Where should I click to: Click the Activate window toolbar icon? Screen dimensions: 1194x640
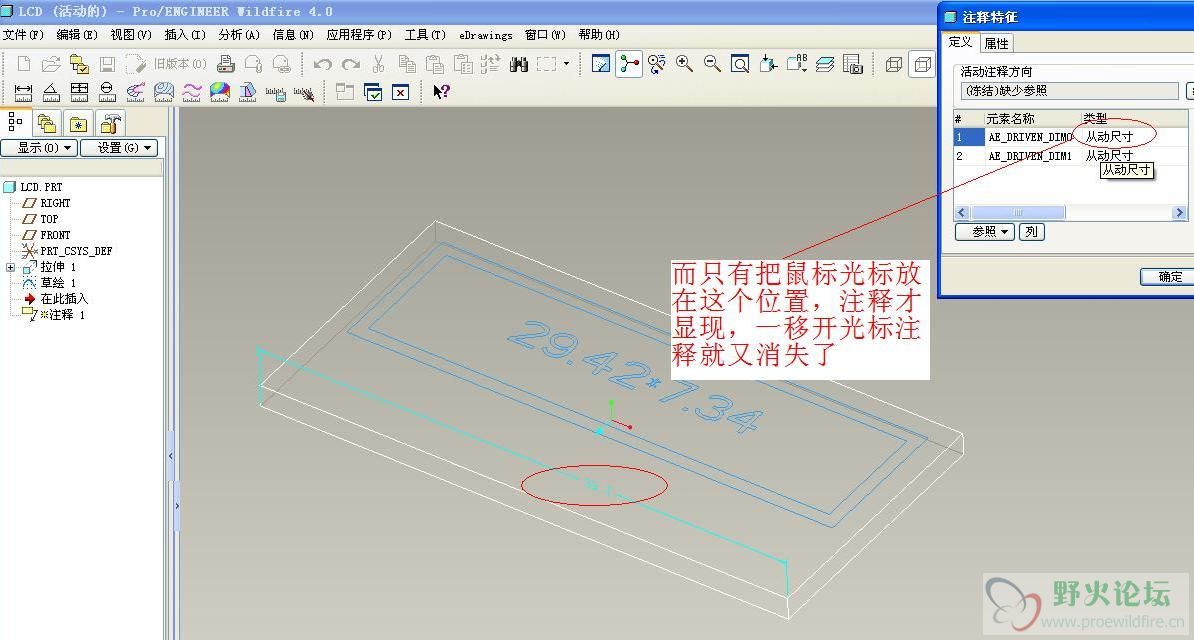373,93
